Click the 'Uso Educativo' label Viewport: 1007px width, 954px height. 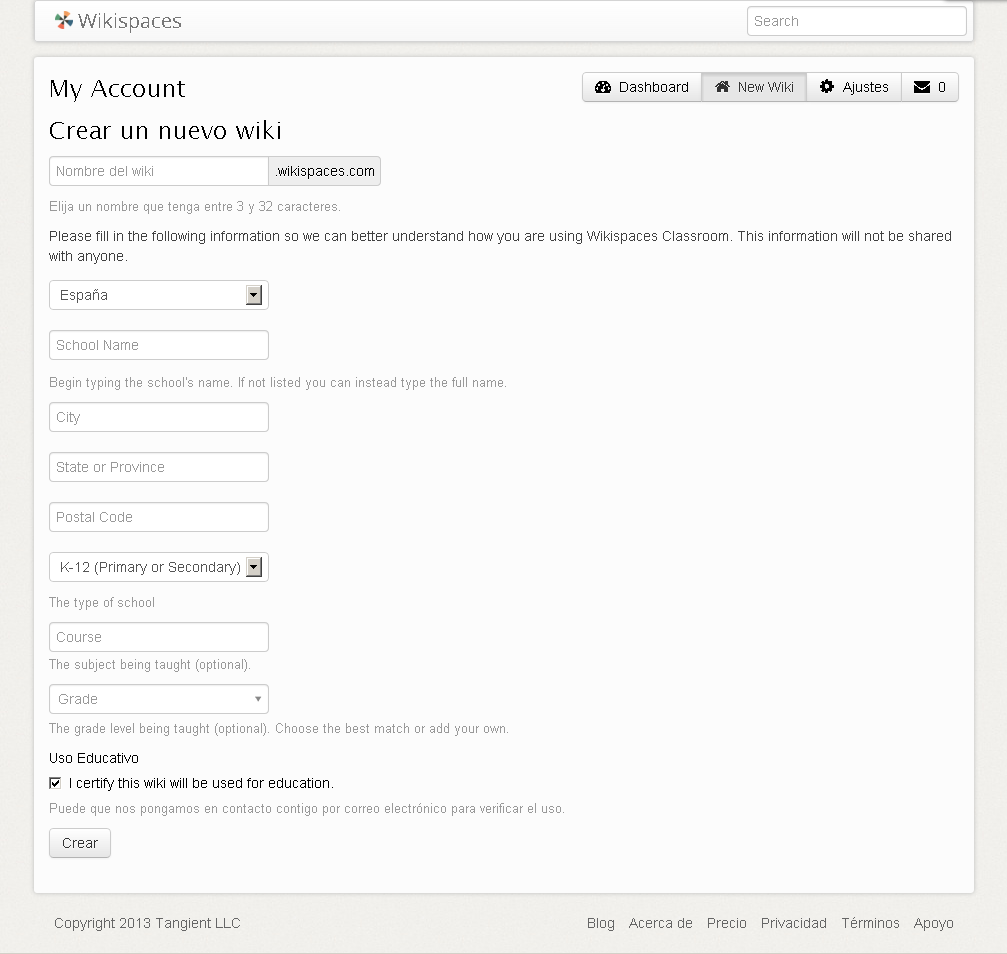pos(94,758)
